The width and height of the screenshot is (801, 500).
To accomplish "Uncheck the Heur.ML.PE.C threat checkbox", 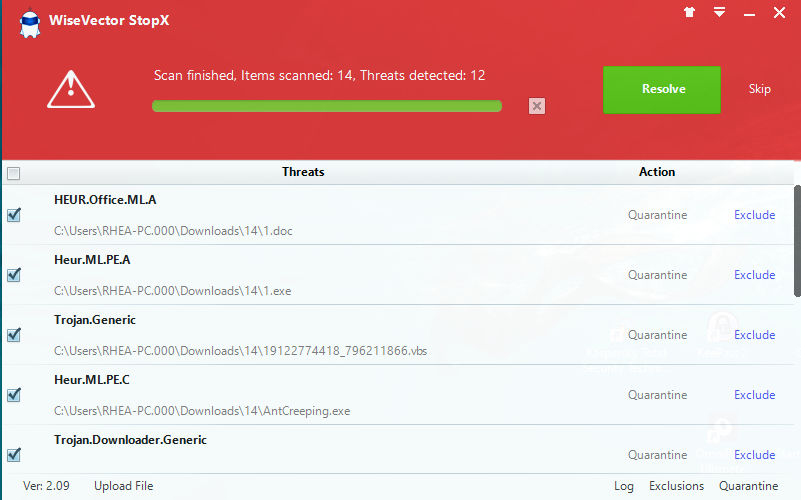I will [x=14, y=395].
